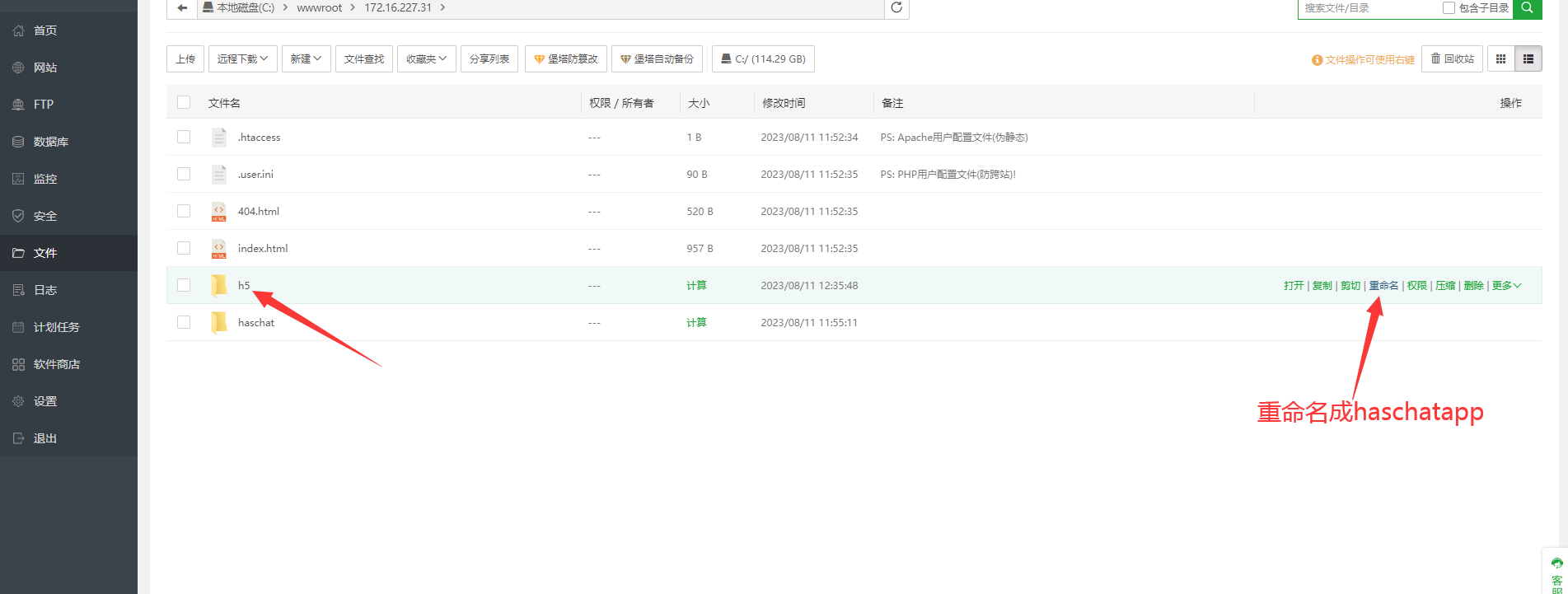
Task: Click the 404.html file icon
Action: [x=218, y=212]
